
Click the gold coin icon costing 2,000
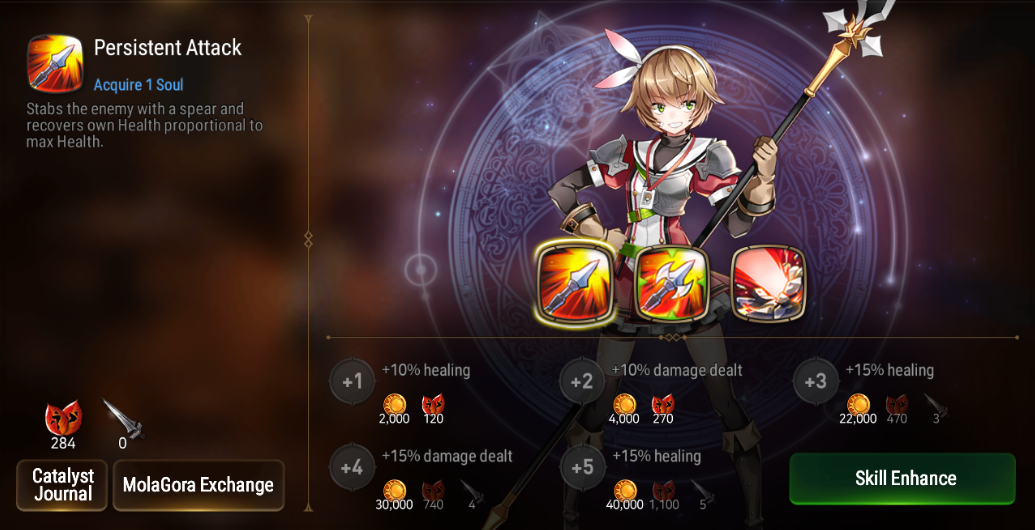395,404
